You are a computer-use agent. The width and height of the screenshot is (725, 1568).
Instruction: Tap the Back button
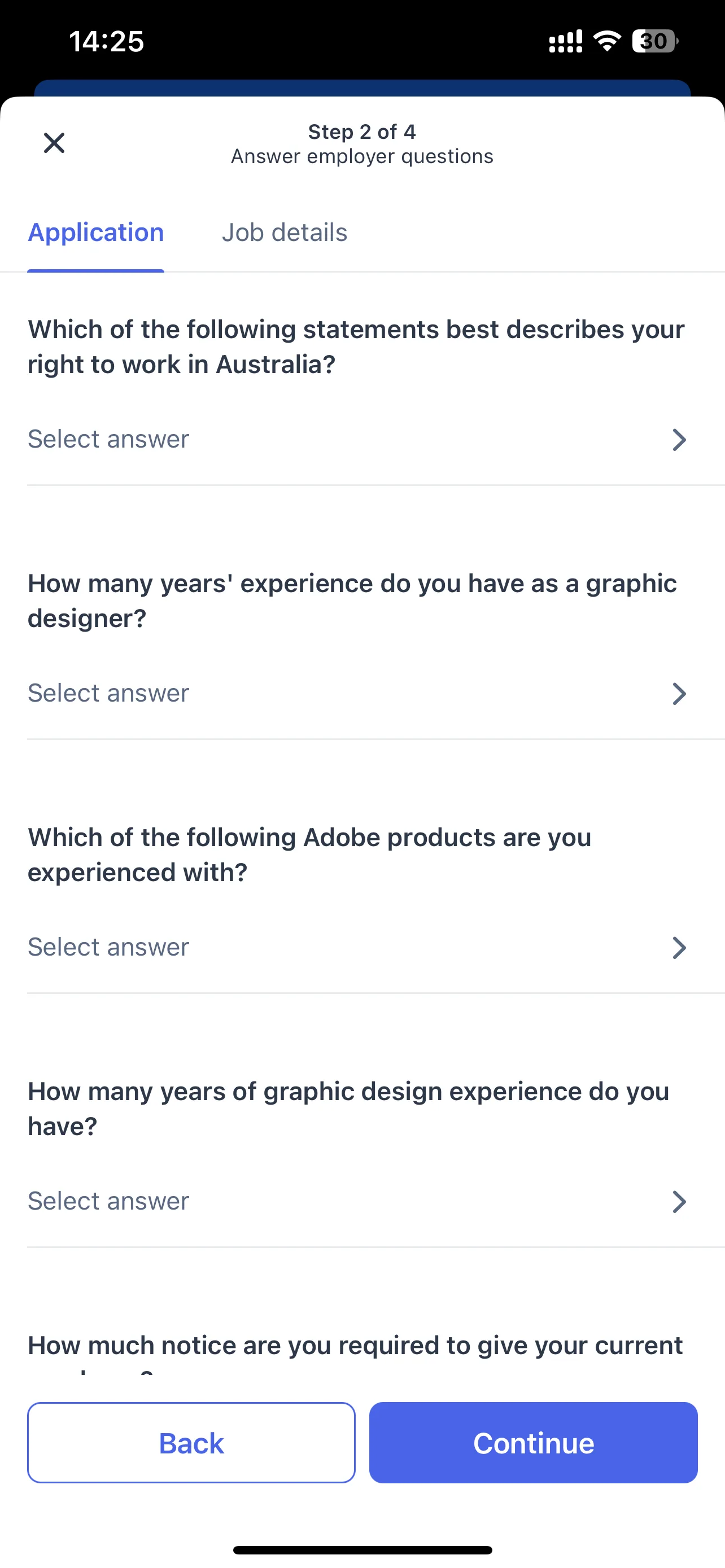pos(191,1443)
